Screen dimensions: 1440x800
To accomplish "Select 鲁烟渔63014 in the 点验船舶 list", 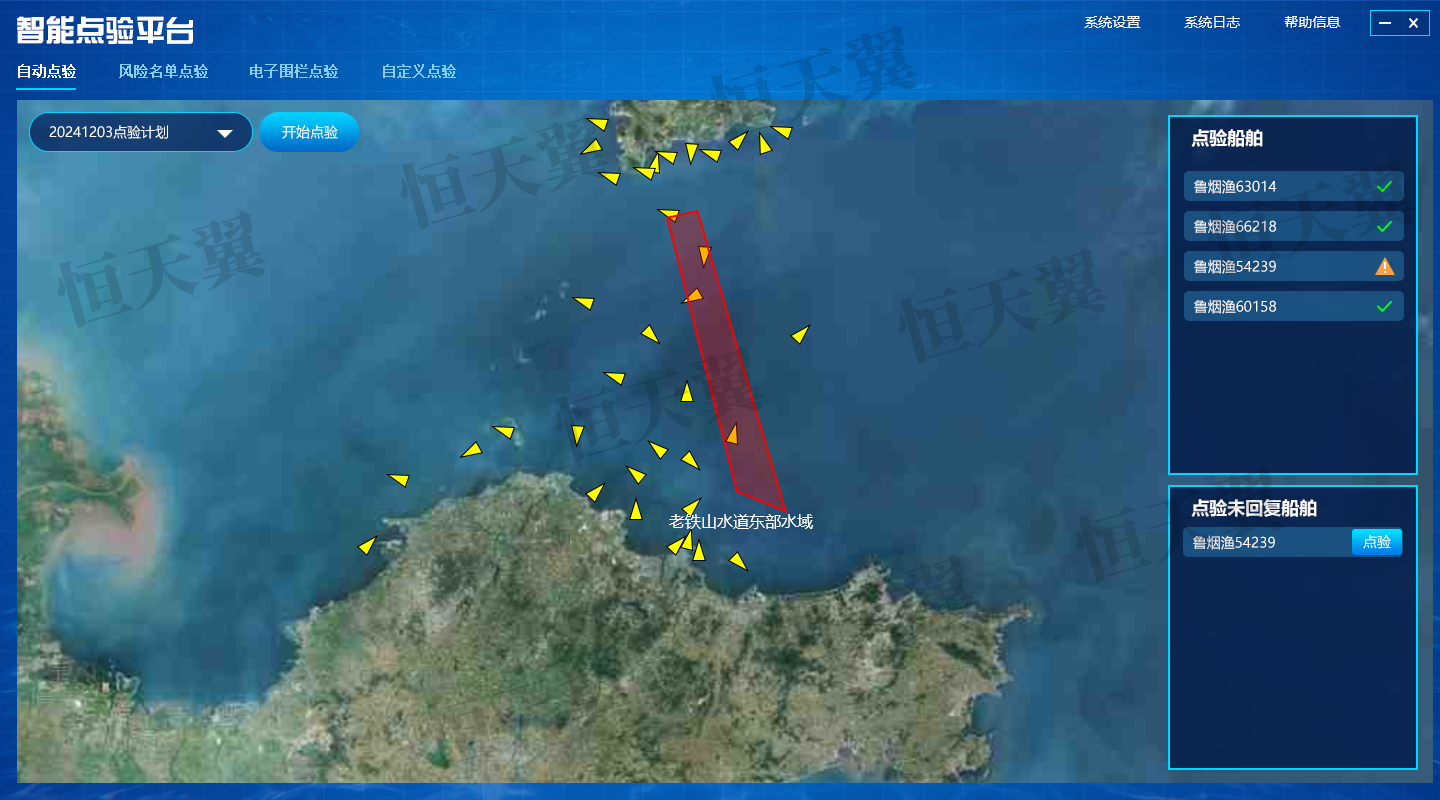I will pos(1234,187).
